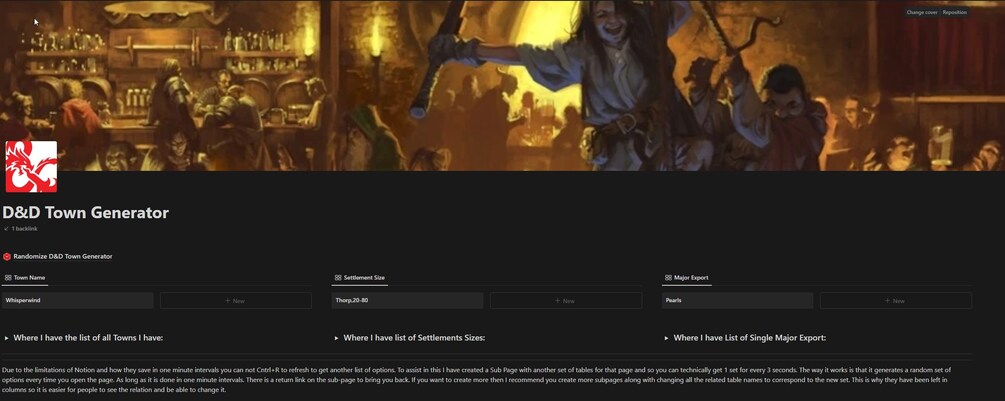The height and width of the screenshot is (401, 1005).
Task: Open Randomize D&D Town Generator page link
Action: coord(63,256)
